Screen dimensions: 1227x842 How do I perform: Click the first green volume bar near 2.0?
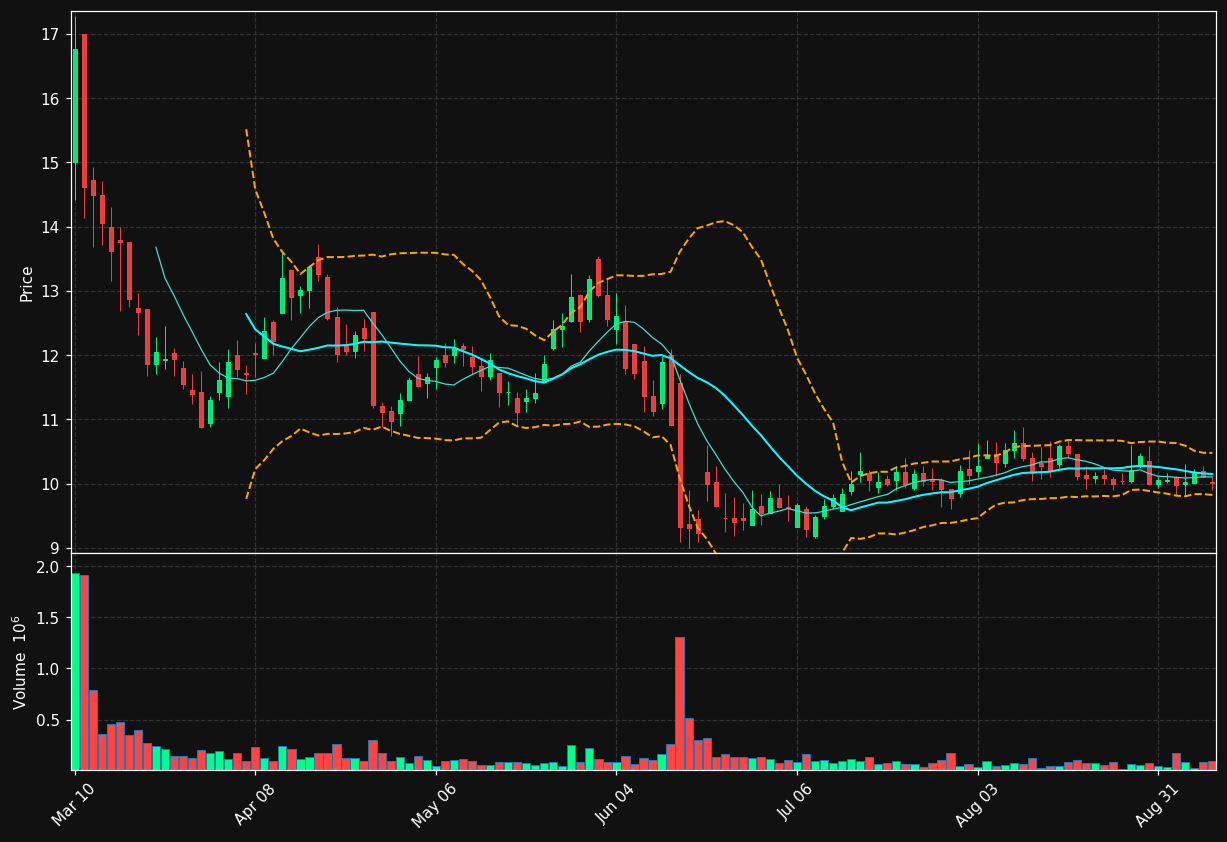click(75, 671)
